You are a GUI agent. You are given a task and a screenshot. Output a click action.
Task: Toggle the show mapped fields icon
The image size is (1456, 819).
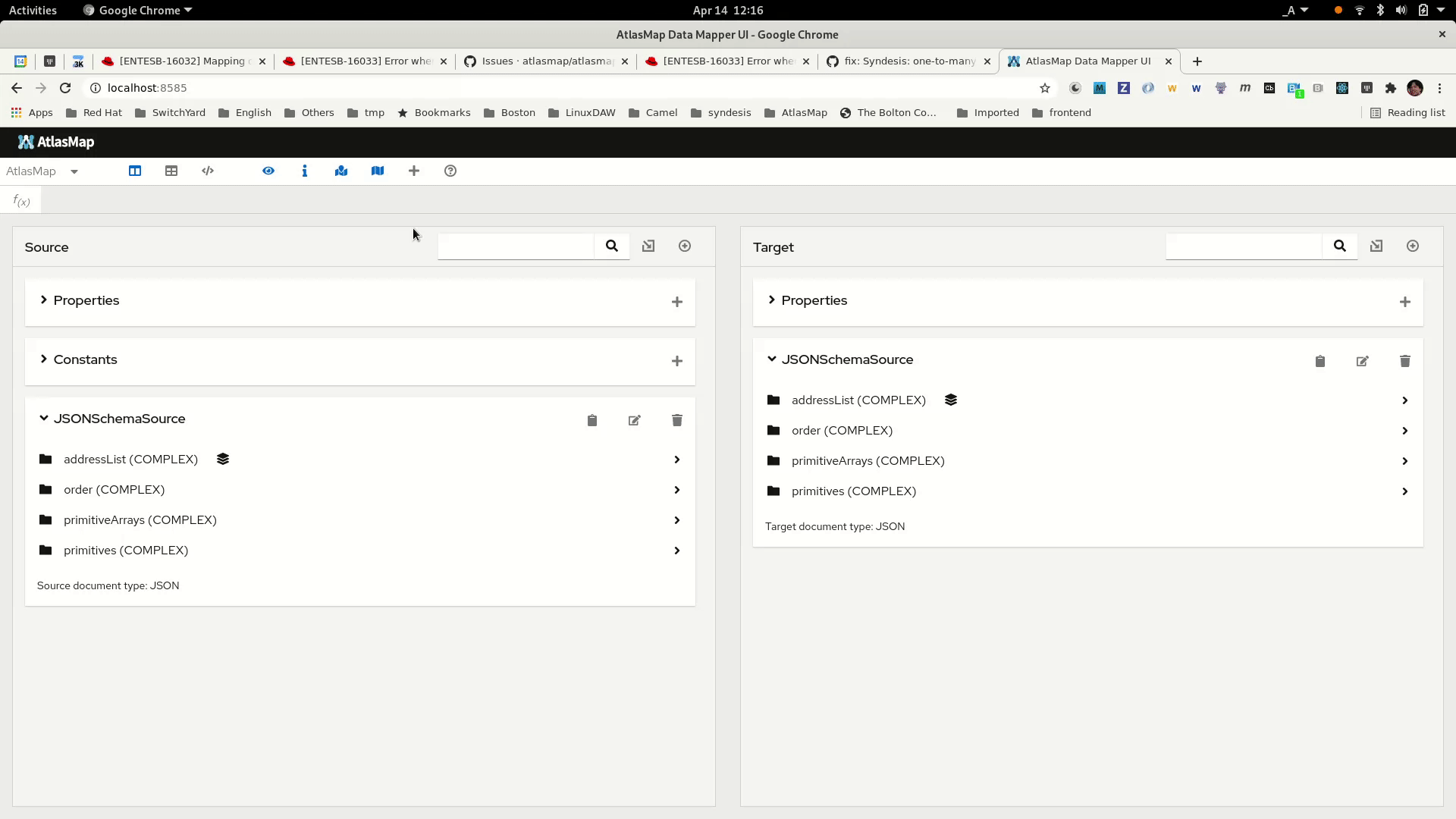[341, 171]
